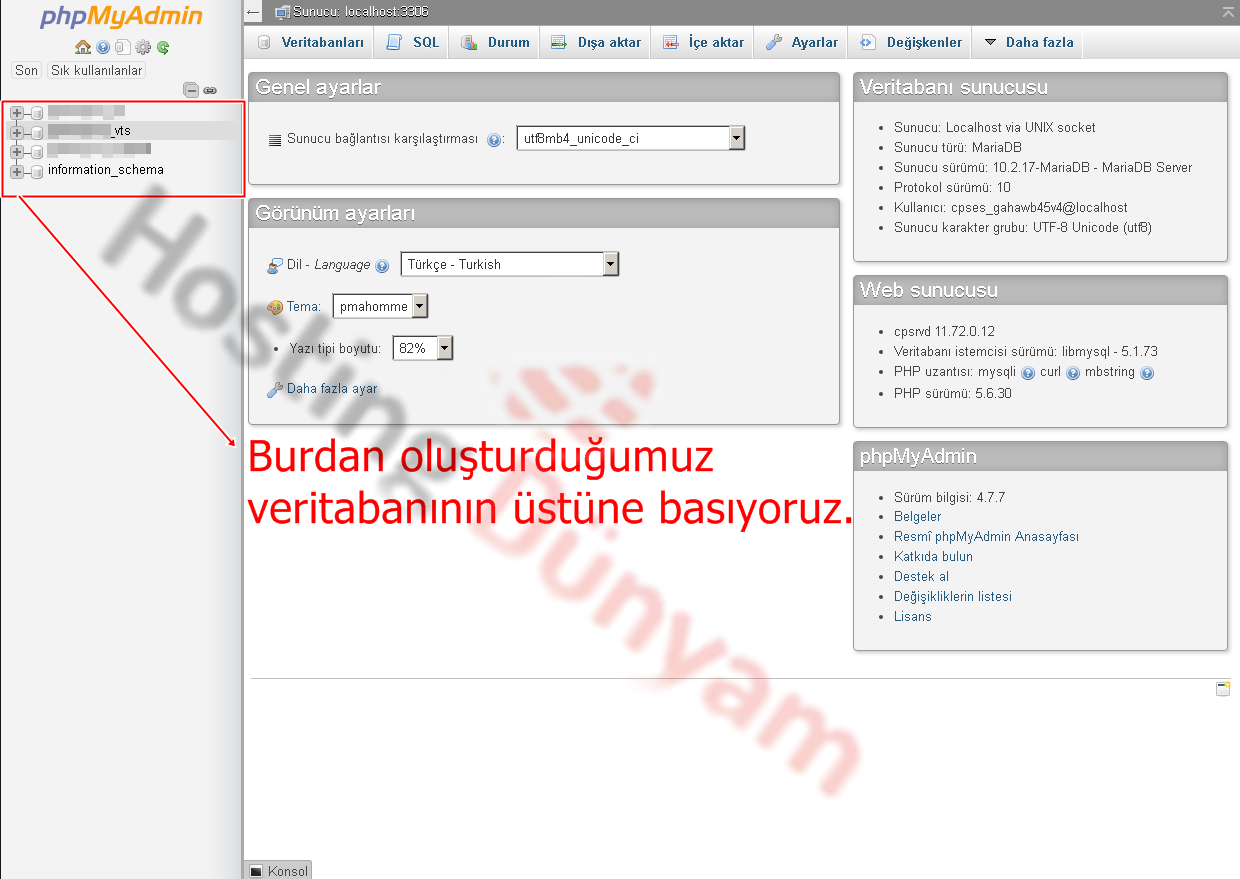1240x879 pixels.
Task: Open the Tema pmahomme dropdown
Action: (380, 306)
